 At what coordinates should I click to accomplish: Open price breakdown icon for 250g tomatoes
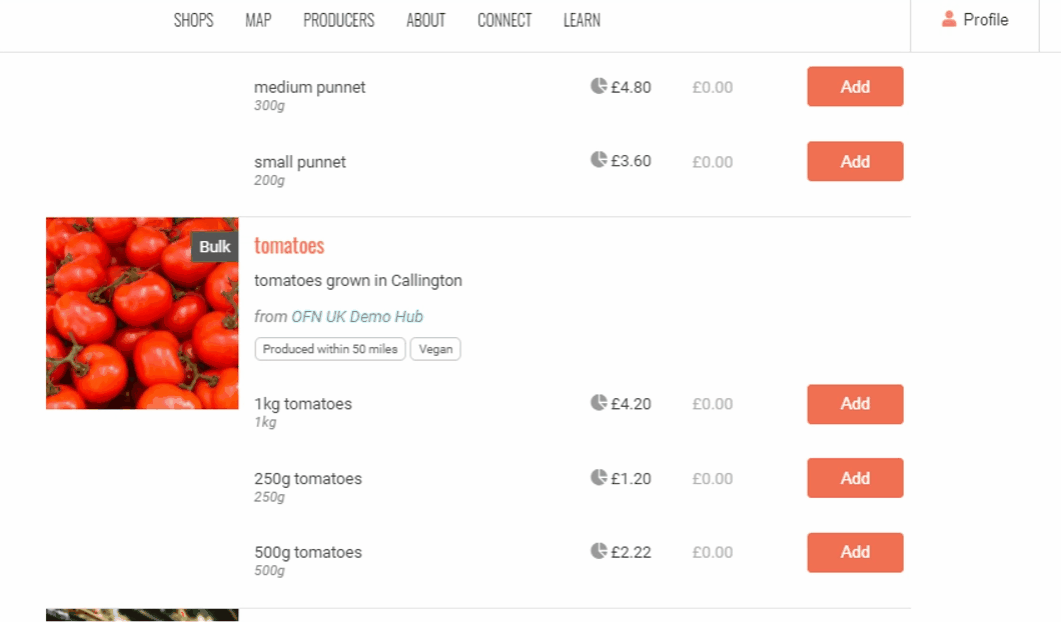[599, 478]
